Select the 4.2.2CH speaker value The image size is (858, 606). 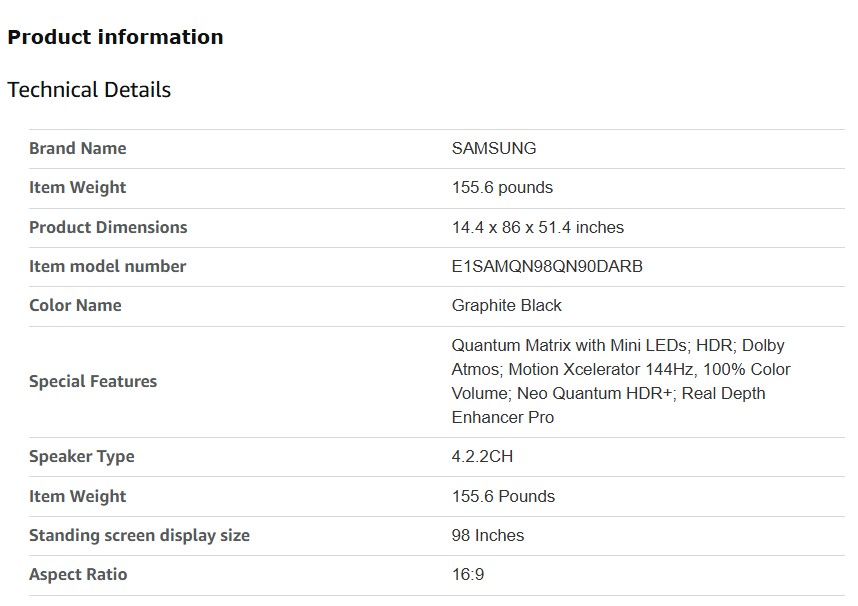[x=482, y=456]
